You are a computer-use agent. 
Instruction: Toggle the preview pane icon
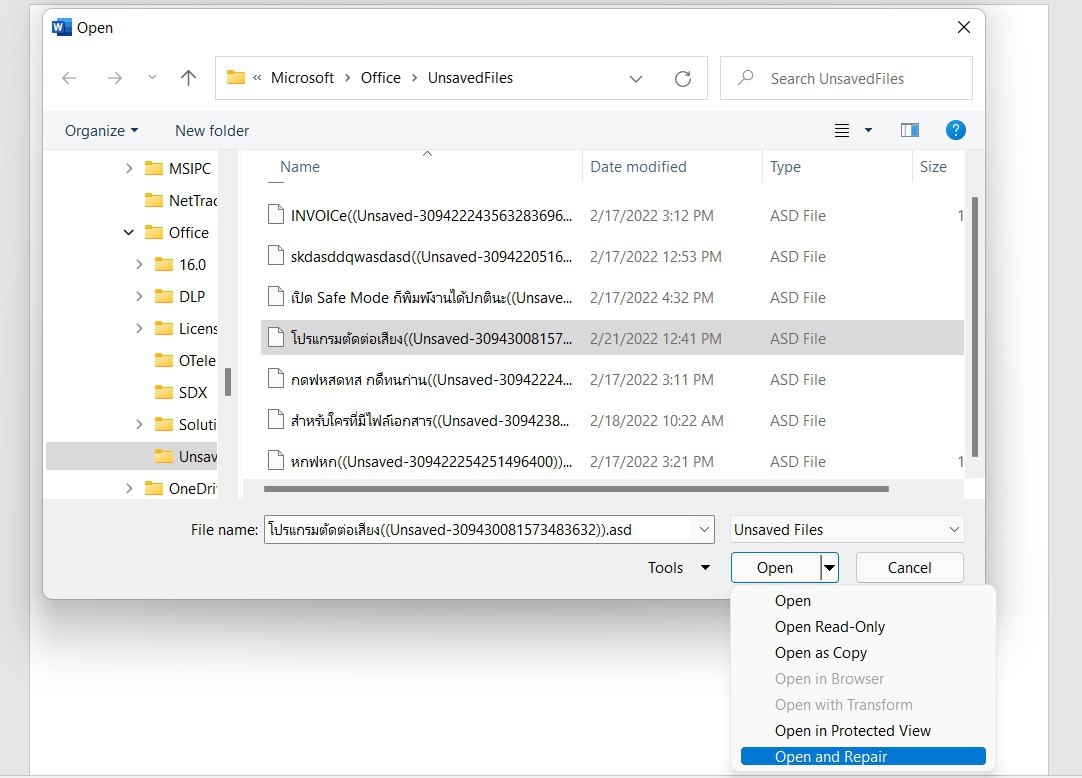(x=909, y=130)
